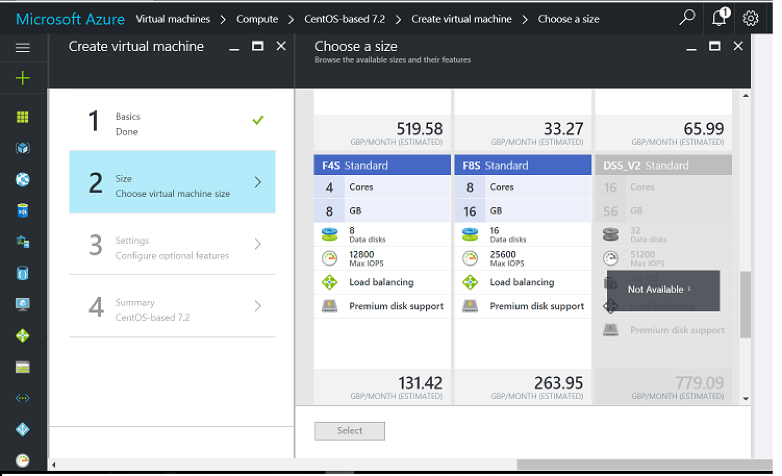This screenshot has height=476, width=782.
Task: Open the Virtual machines monitor icon
Action: 22,304
